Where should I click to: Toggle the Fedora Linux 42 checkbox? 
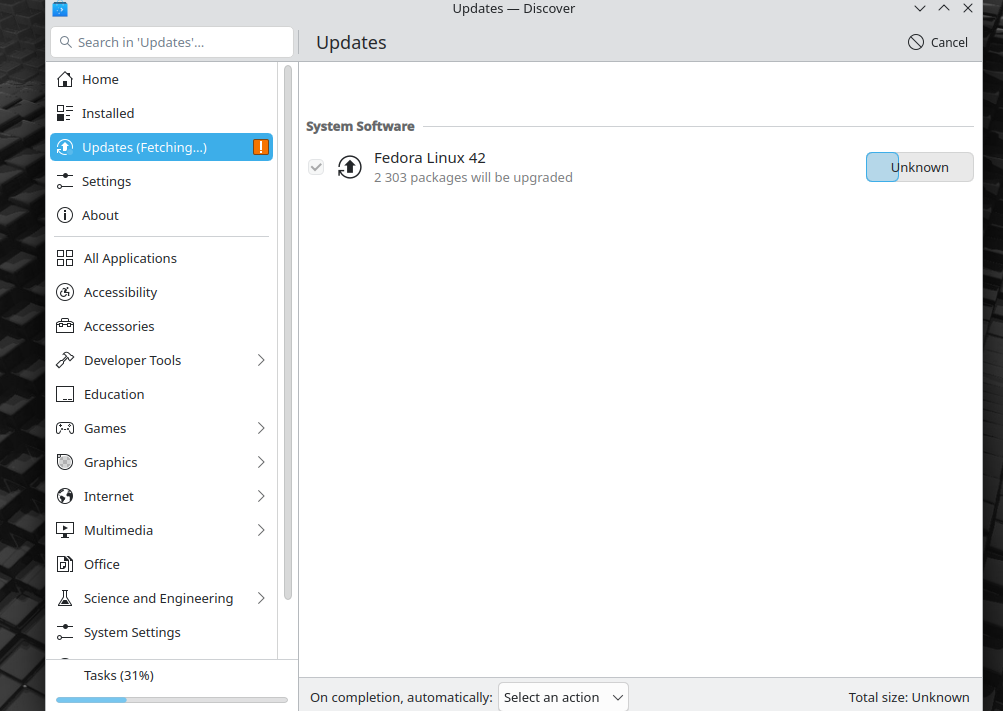[x=315, y=167]
